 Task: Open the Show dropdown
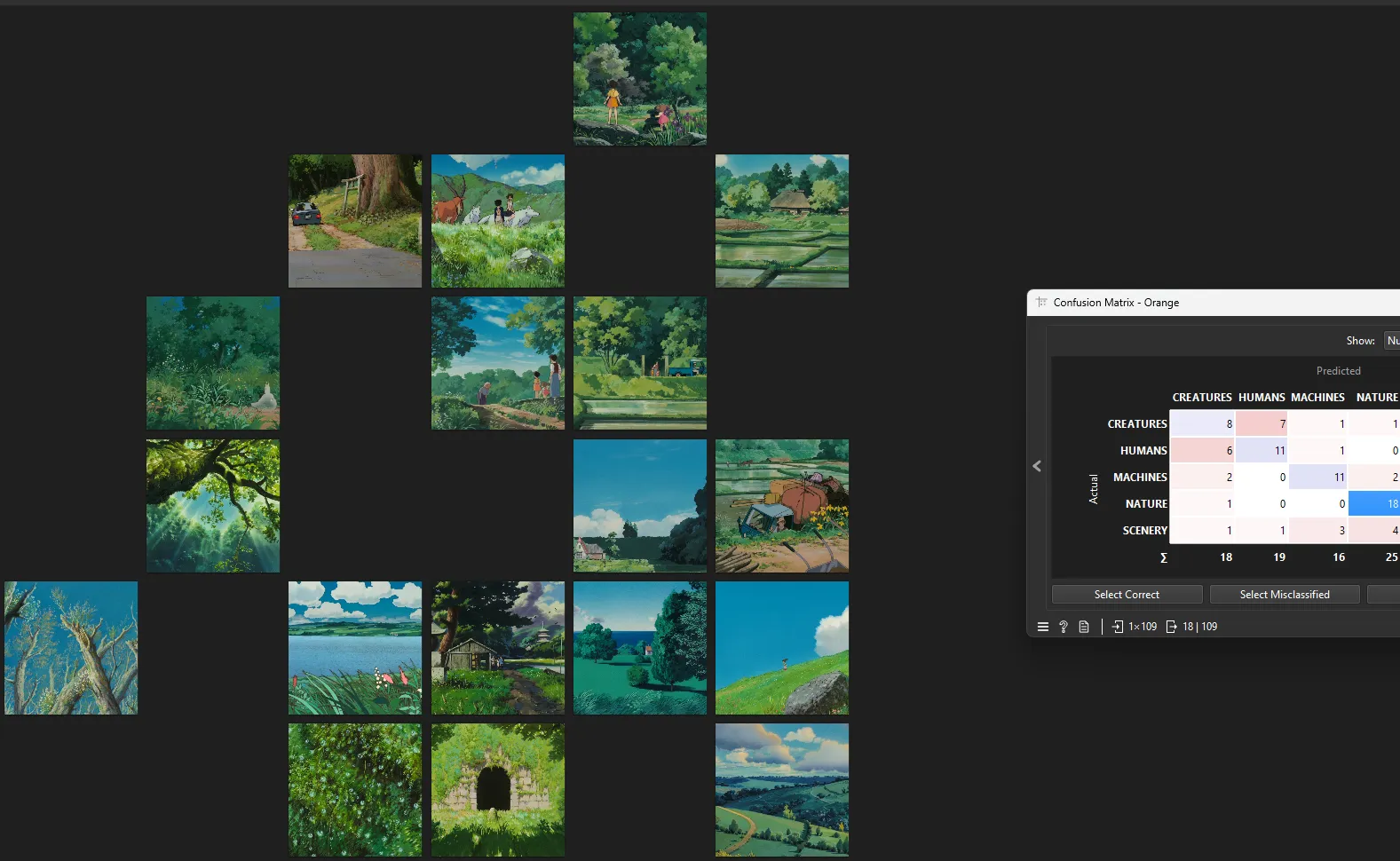(x=1392, y=341)
